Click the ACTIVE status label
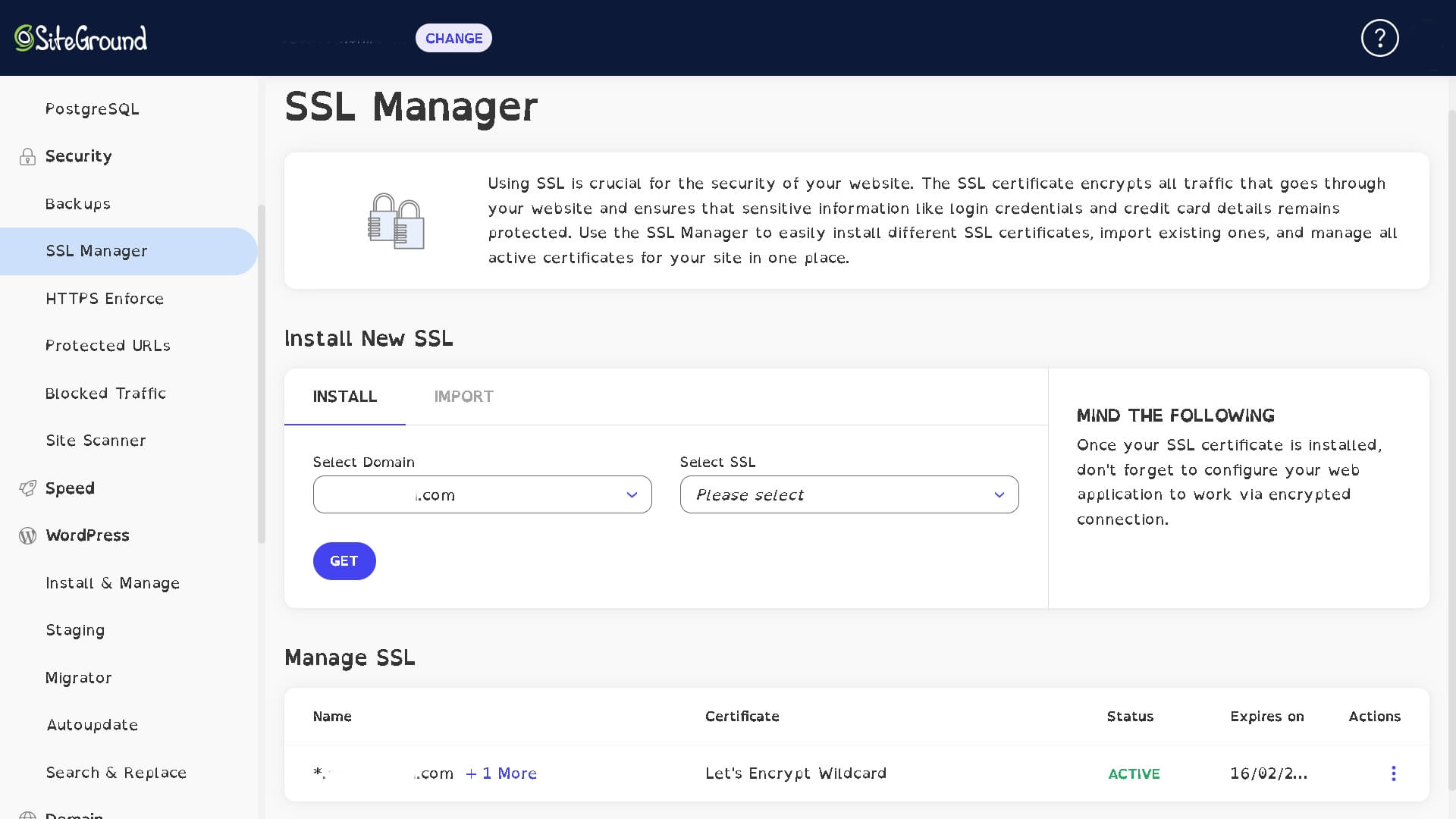 (x=1134, y=774)
